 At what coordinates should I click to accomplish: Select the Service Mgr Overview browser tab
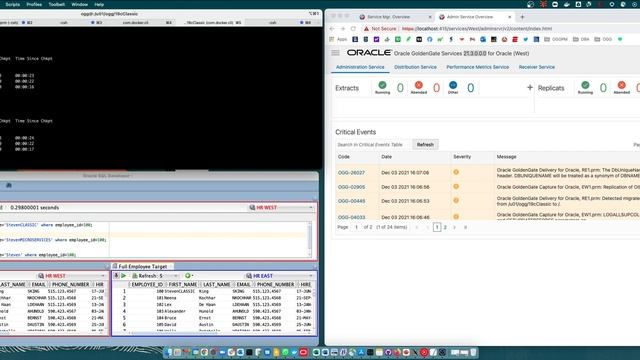coord(395,17)
